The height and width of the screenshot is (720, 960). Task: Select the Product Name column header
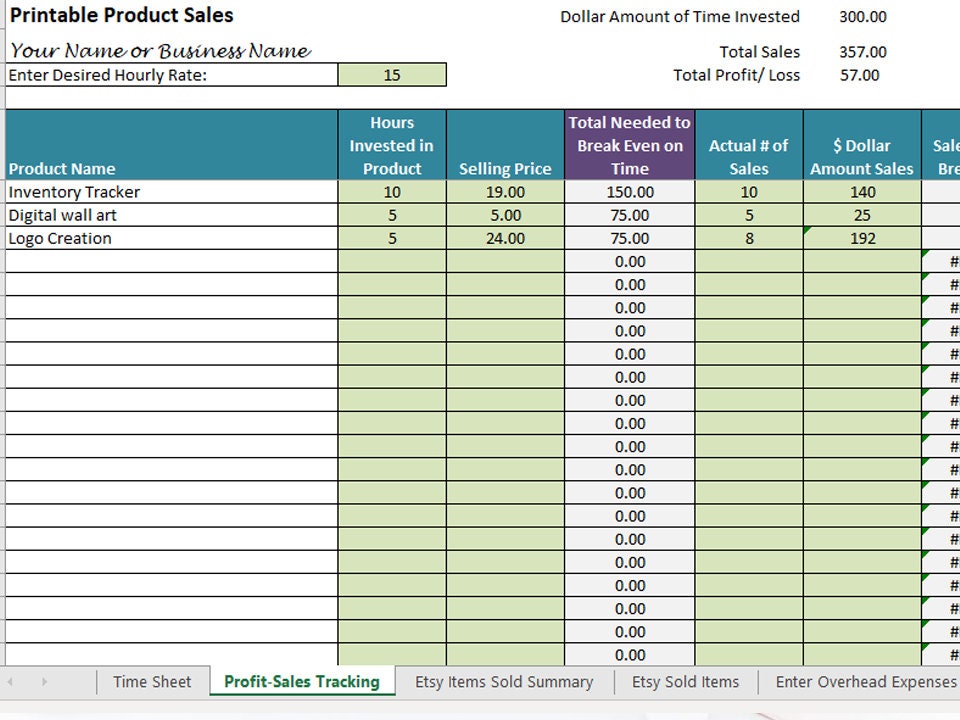click(x=60, y=168)
